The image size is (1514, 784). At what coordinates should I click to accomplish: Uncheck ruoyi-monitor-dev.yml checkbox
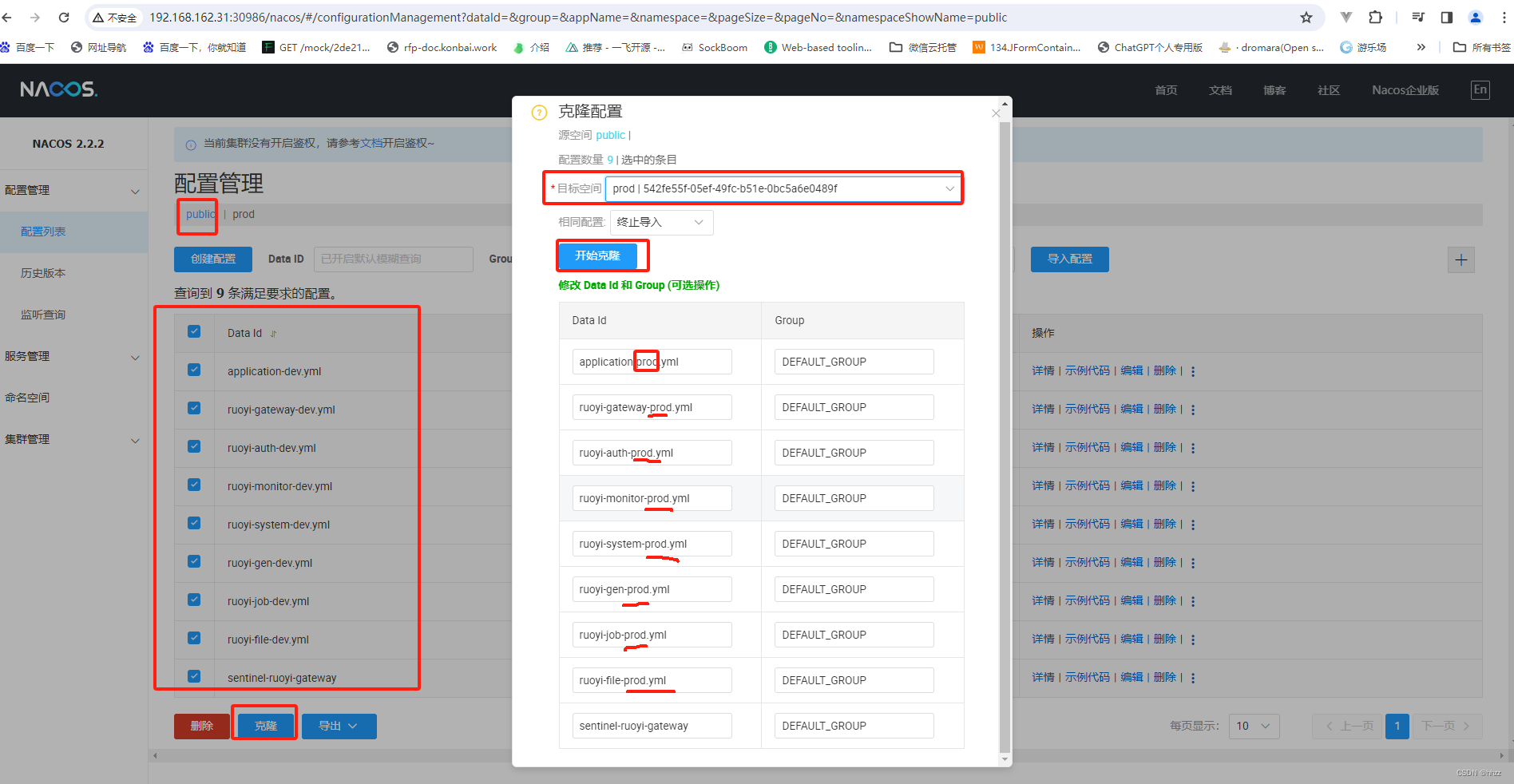[194, 485]
